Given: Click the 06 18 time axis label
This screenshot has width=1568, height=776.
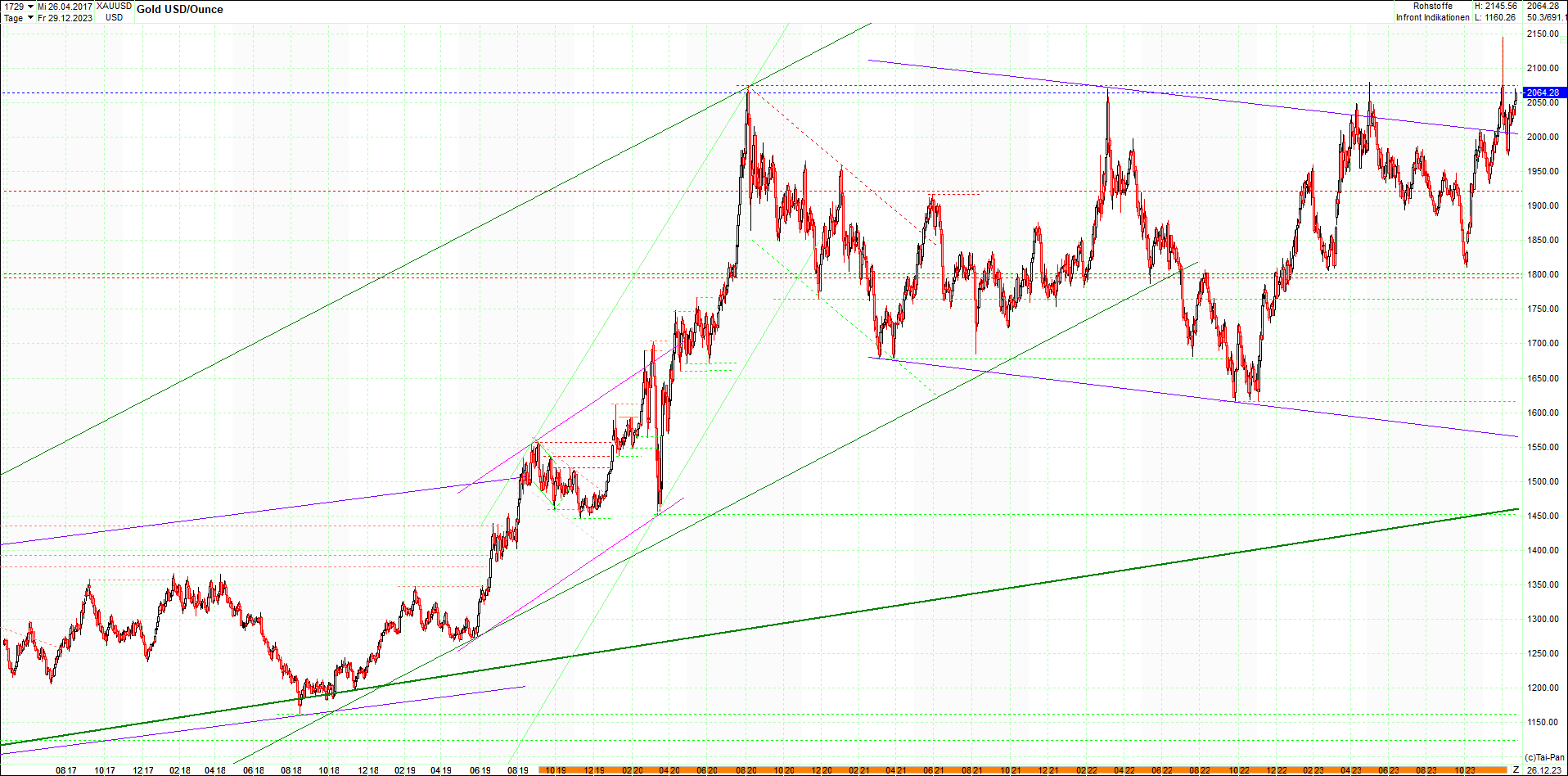Looking at the screenshot, I should point(254,770).
